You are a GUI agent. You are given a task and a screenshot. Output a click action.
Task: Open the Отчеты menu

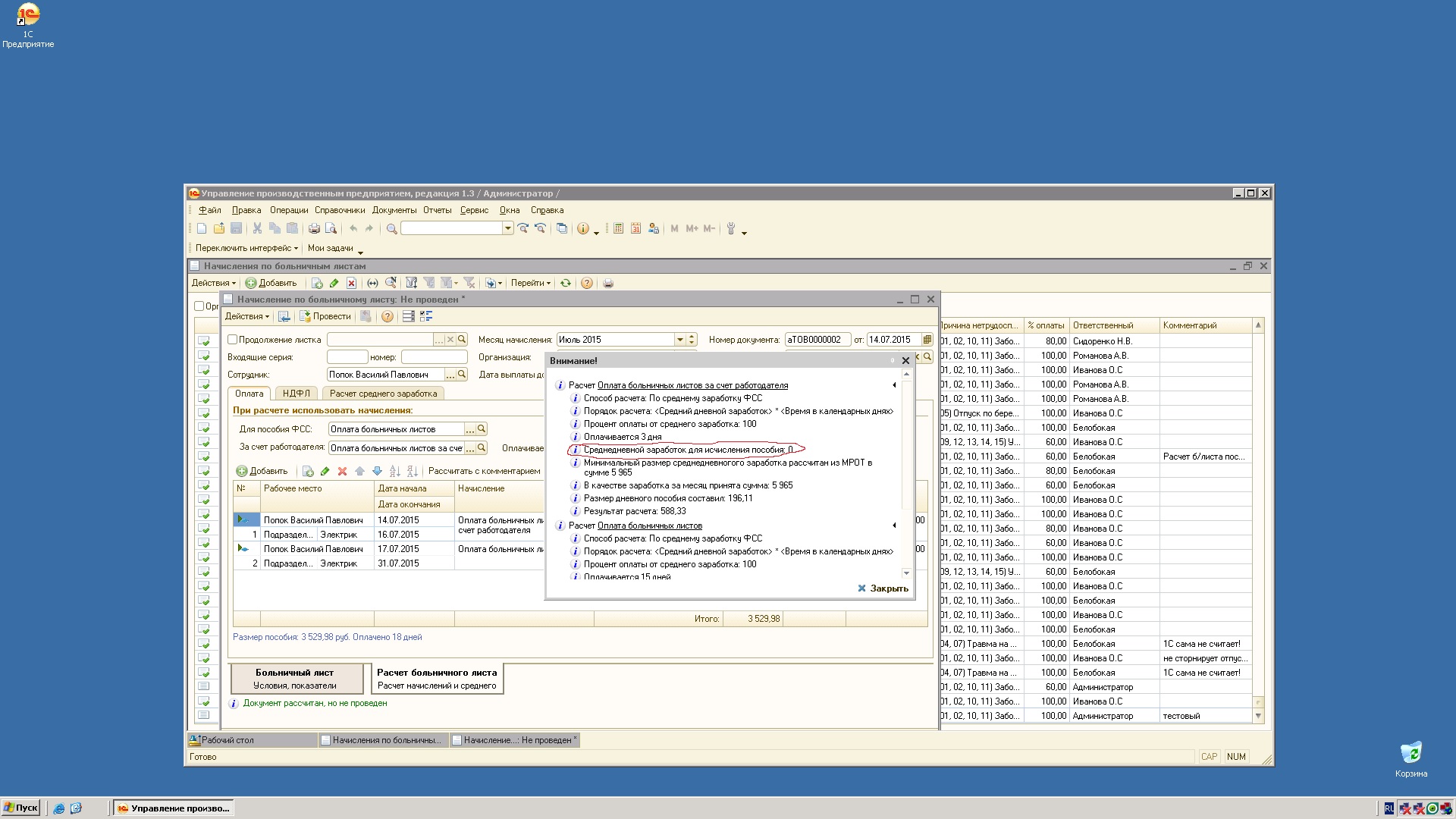[x=437, y=211]
